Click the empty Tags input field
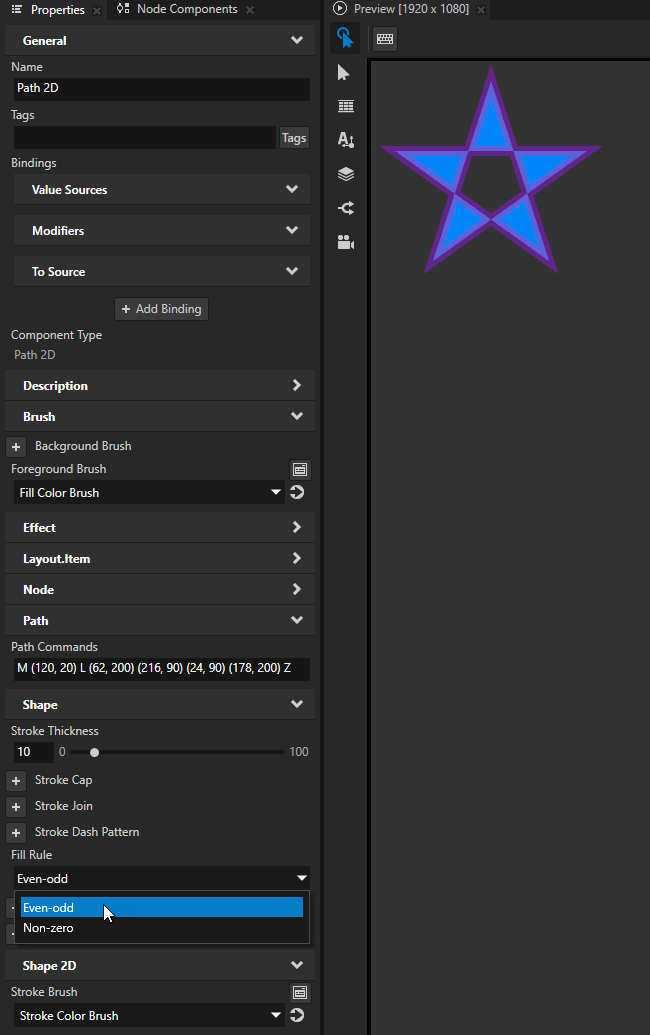650x1035 pixels. pyautogui.click(x=145, y=137)
